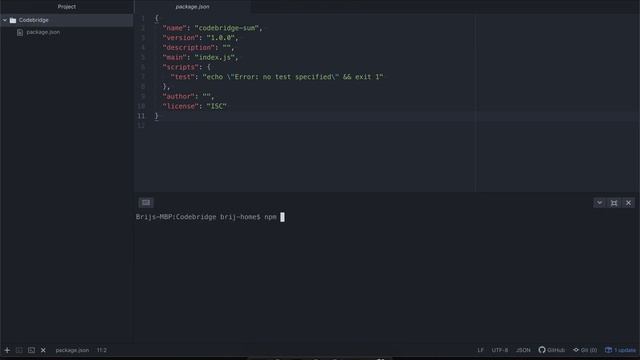Screen dimensions: 640x360
Task: Switch to the package.json editor tab
Action: pyautogui.click(x=192, y=7)
